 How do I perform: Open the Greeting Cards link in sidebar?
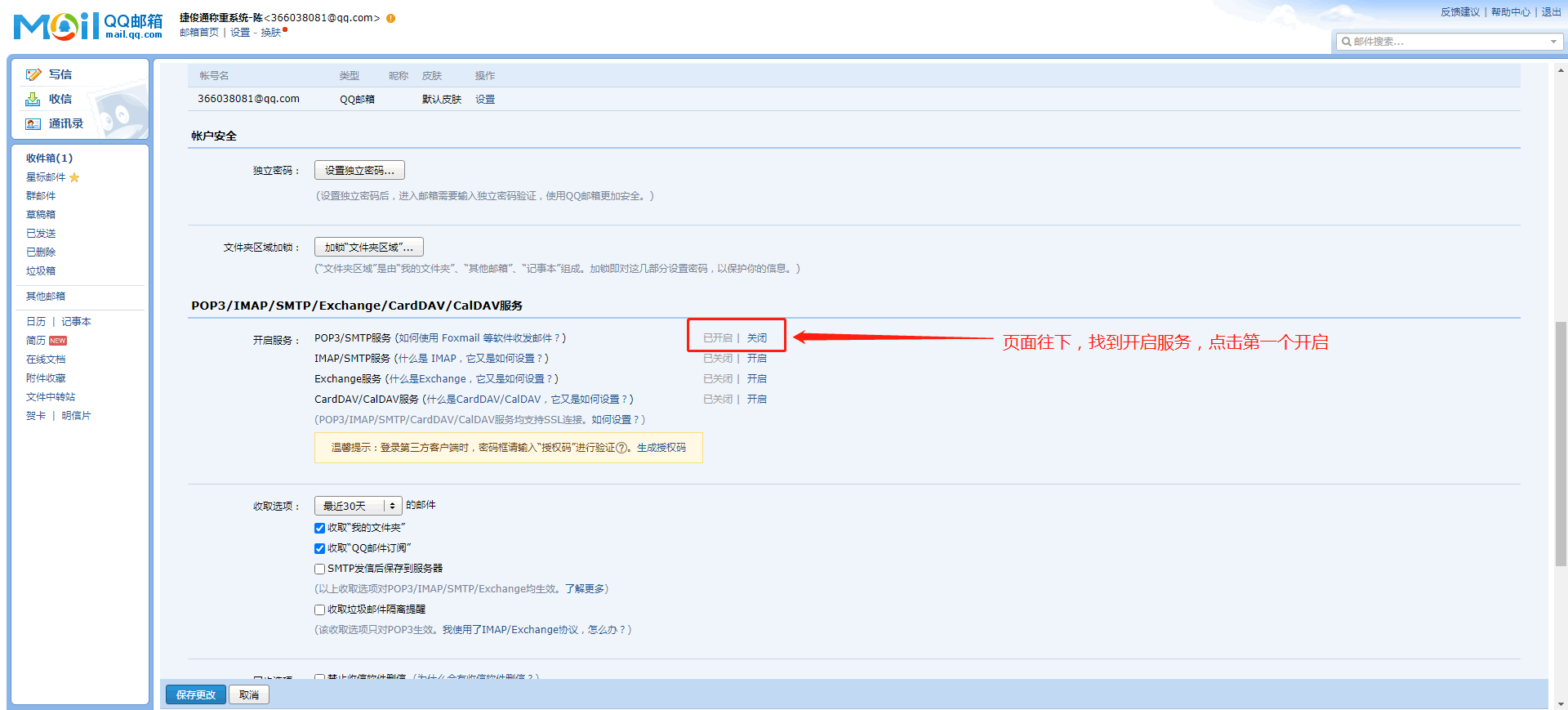point(36,416)
